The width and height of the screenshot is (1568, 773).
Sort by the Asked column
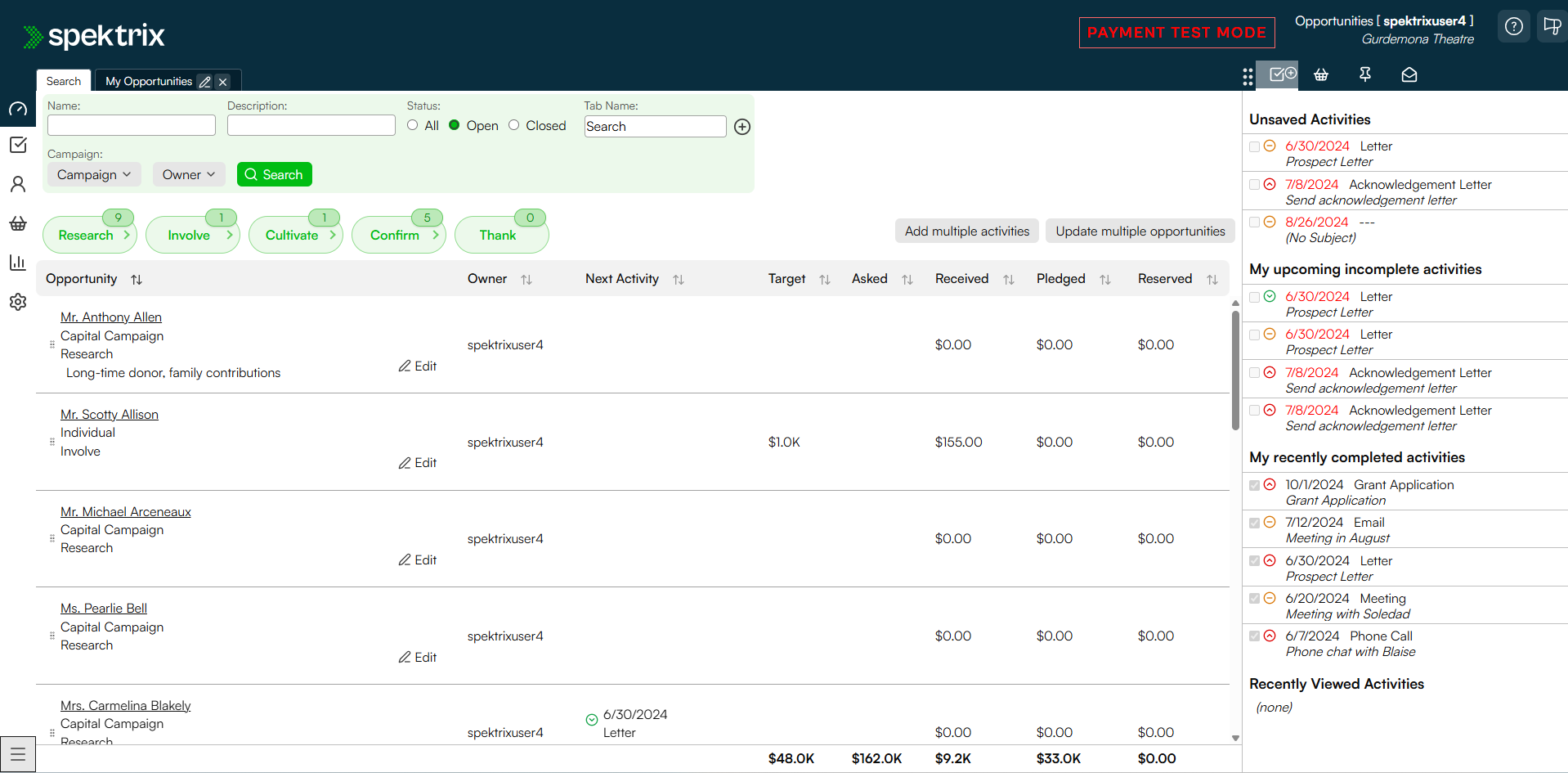[907, 280]
